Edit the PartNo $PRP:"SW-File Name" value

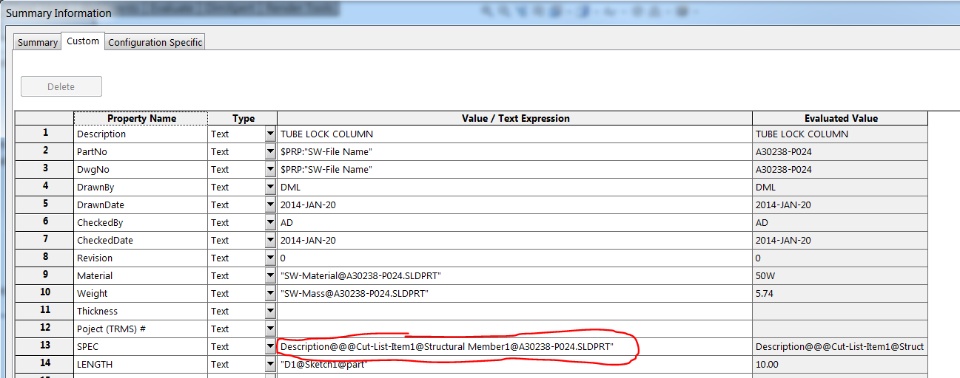click(515, 151)
